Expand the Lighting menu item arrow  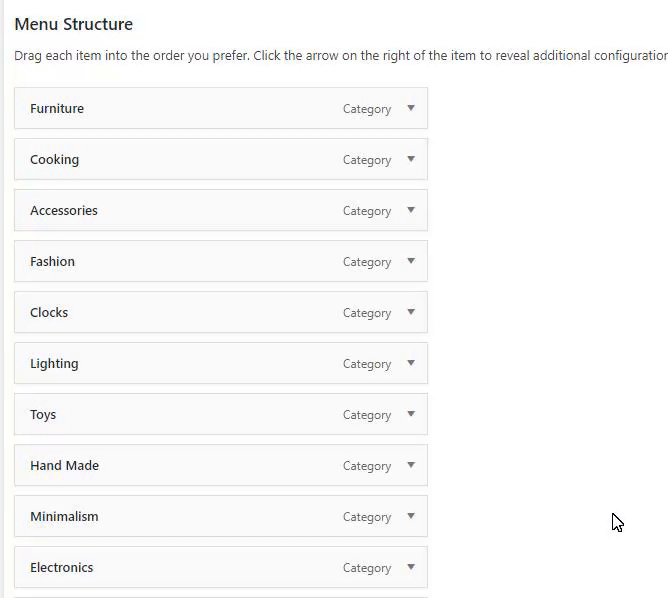point(410,363)
